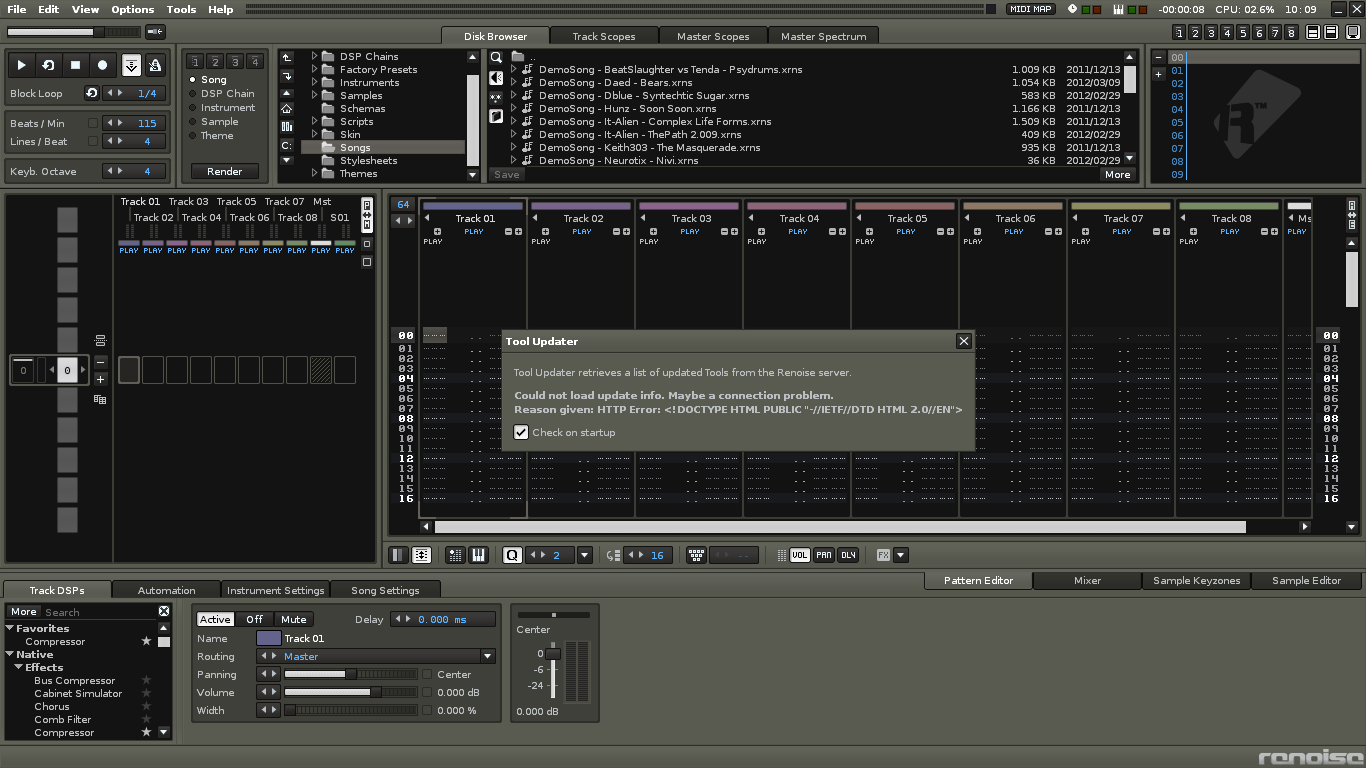Toggle lower frame visibility icon

[x=1331, y=33]
